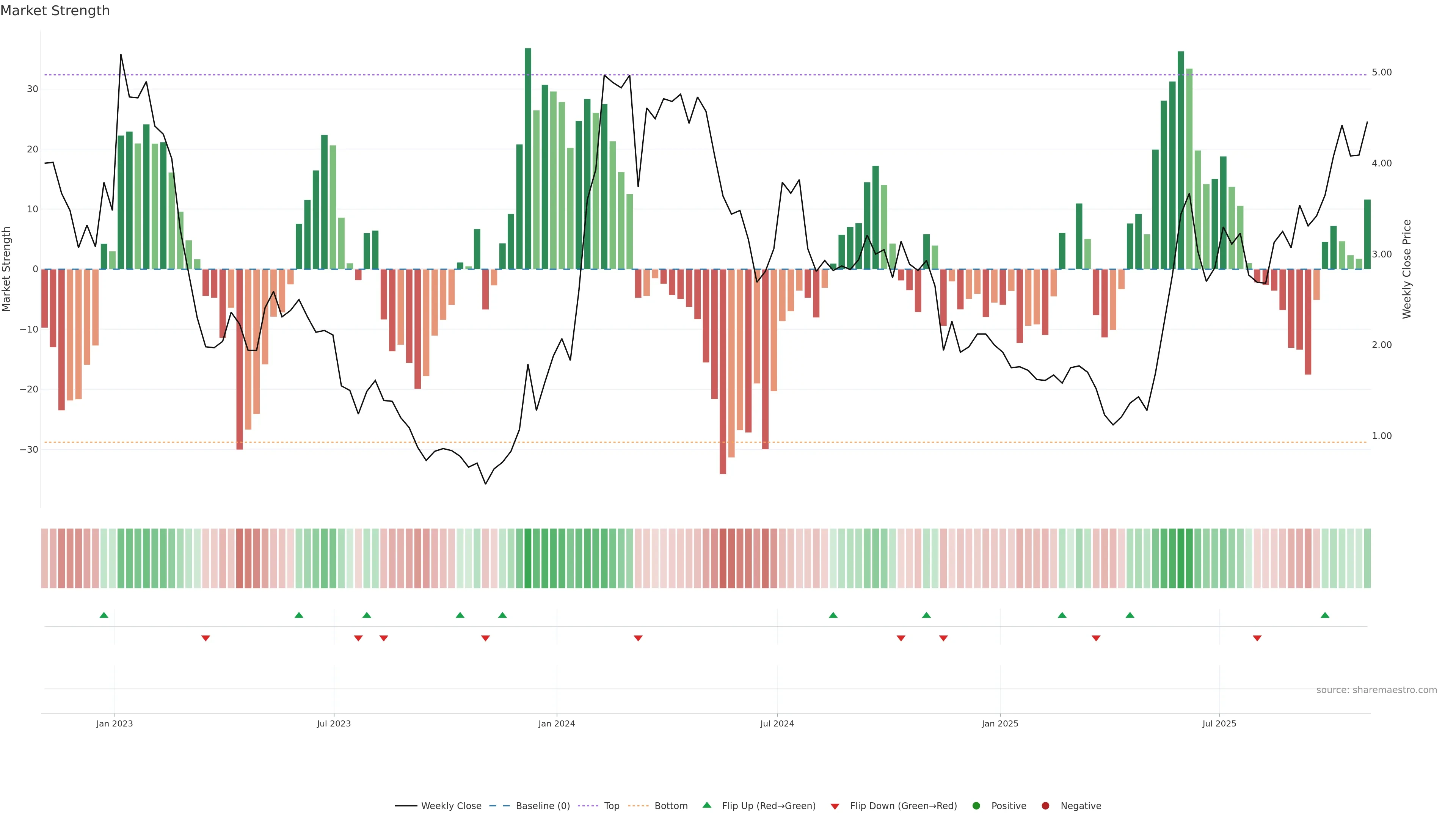Click the Negative red circle legend icon
Image resolution: width=1456 pixels, height=819 pixels.
1045,805
